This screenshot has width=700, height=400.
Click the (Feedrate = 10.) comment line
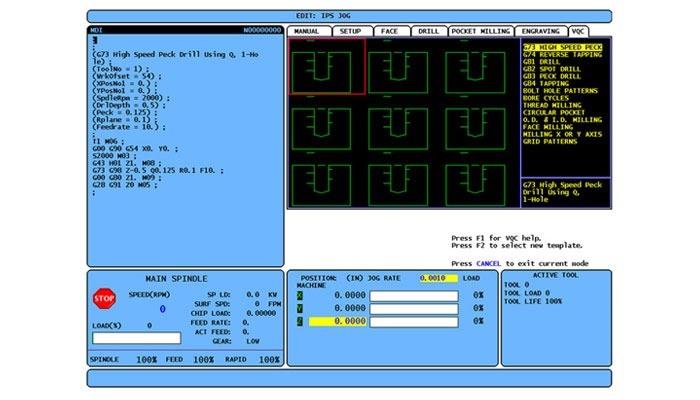pos(129,127)
